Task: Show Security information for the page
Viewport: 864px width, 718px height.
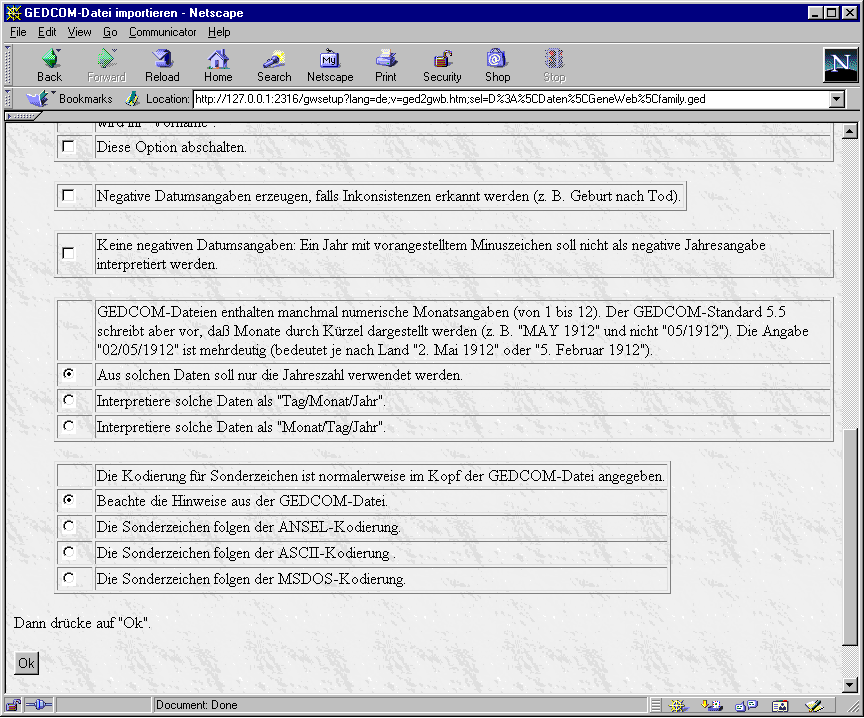Action: [442, 66]
